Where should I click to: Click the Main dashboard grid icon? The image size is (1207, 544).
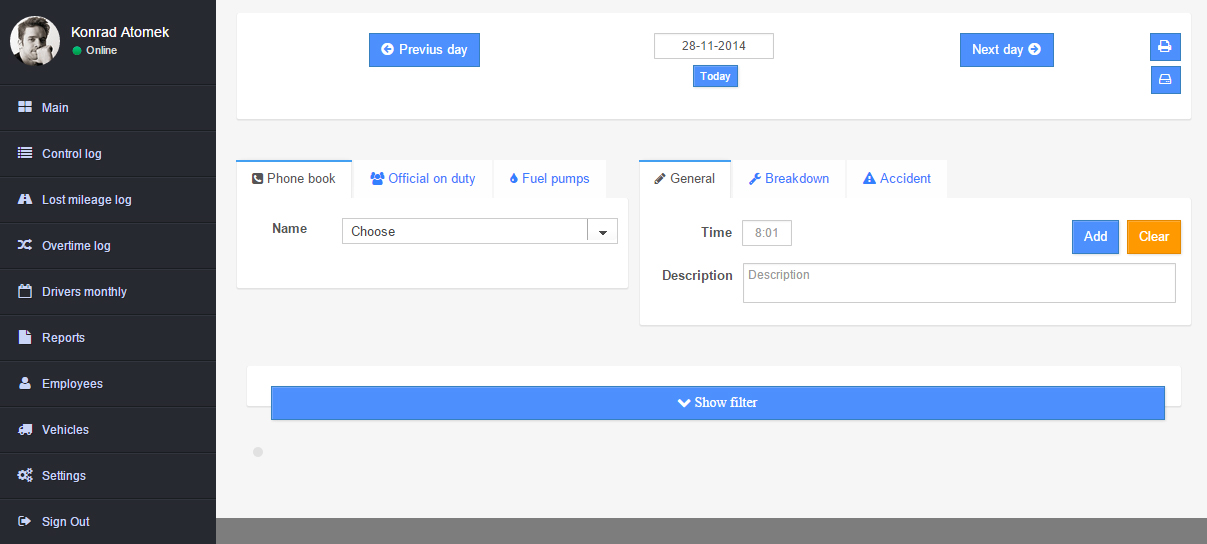click(x=26, y=108)
